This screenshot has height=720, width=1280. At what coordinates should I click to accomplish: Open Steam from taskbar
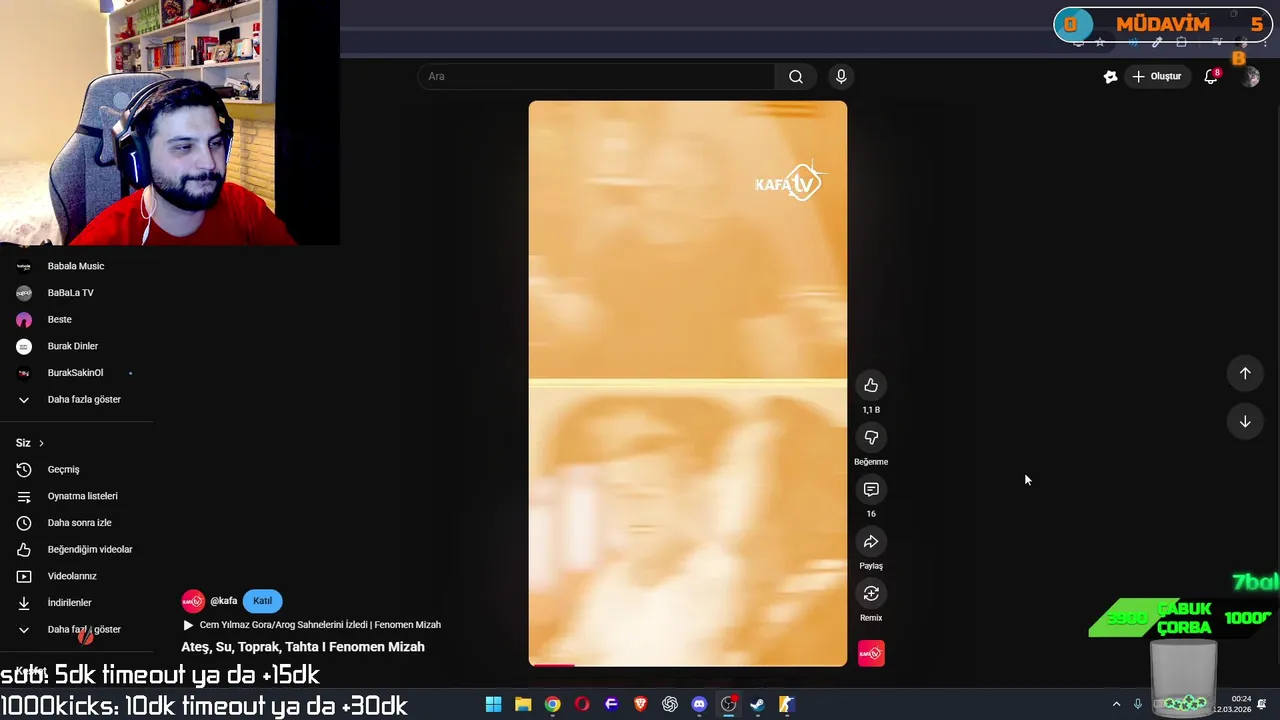(758, 704)
